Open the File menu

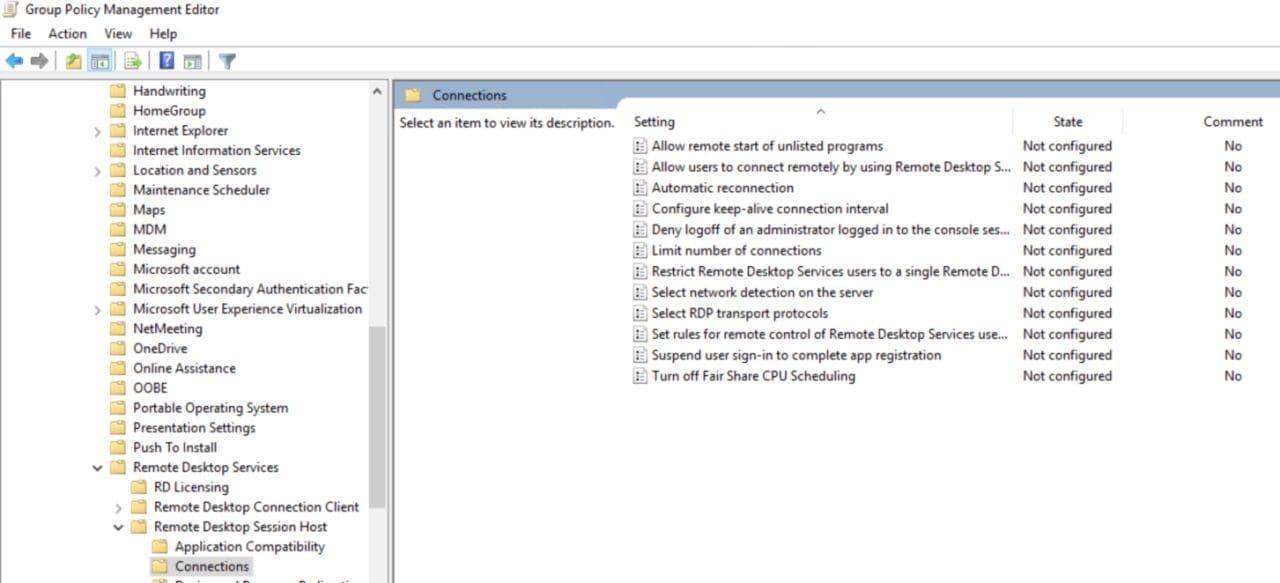click(x=19, y=33)
